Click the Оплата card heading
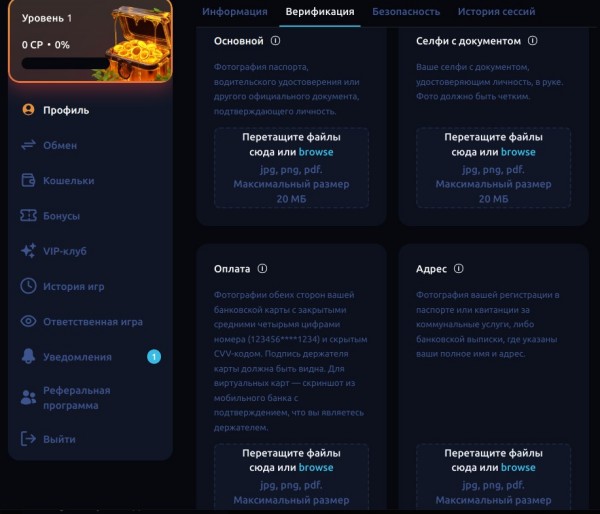 point(232,269)
